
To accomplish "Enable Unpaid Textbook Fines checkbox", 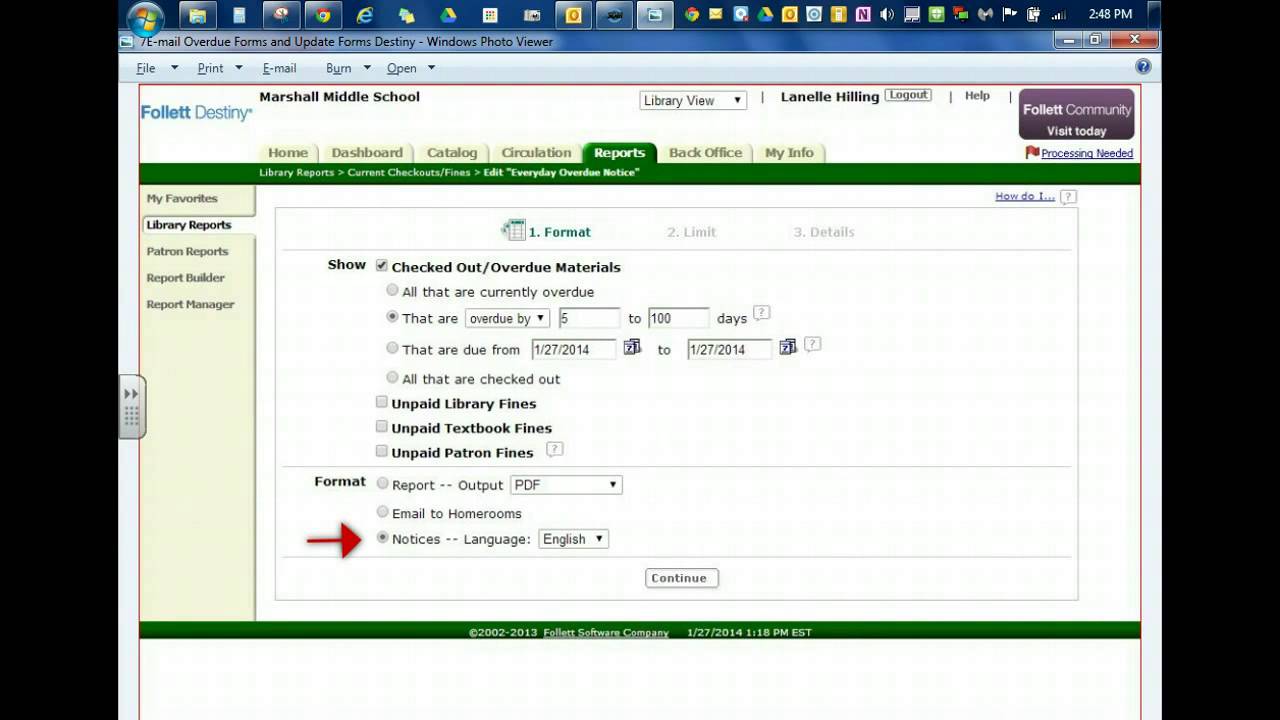I will pyautogui.click(x=381, y=427).
